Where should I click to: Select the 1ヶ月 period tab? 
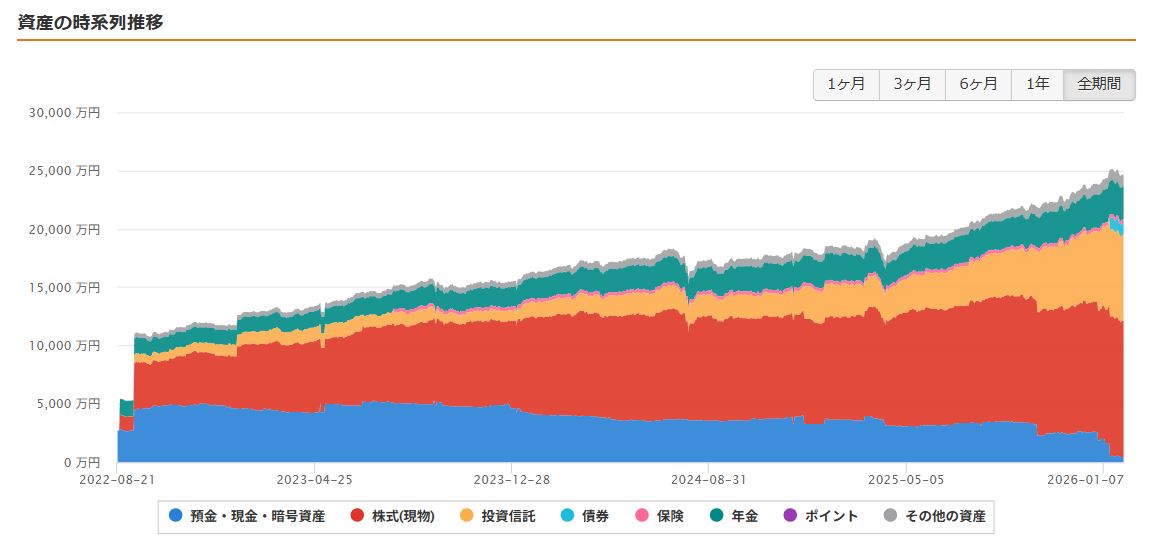[x=846, y=84]
